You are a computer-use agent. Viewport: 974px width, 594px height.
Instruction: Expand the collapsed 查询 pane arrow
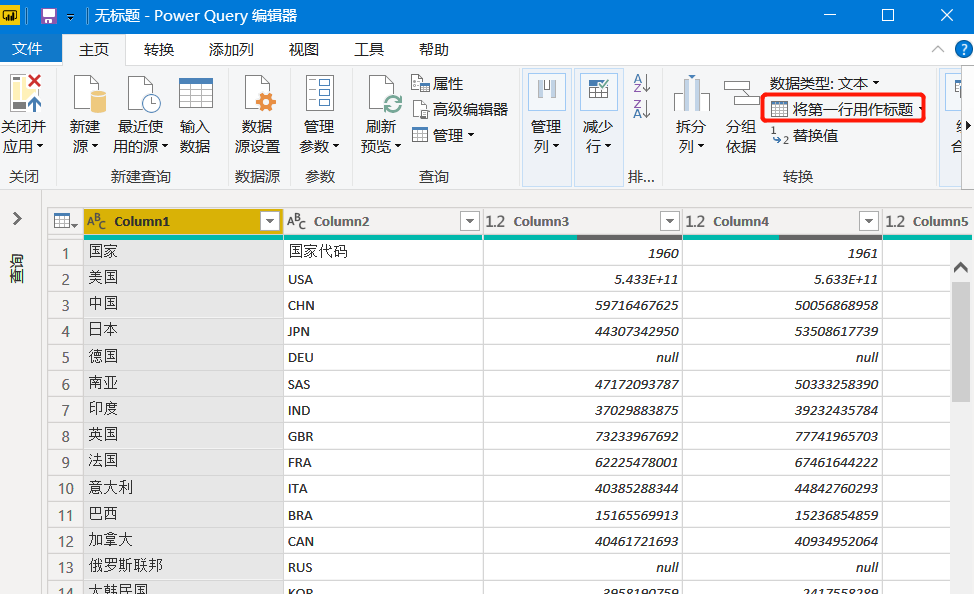point(17,219)
